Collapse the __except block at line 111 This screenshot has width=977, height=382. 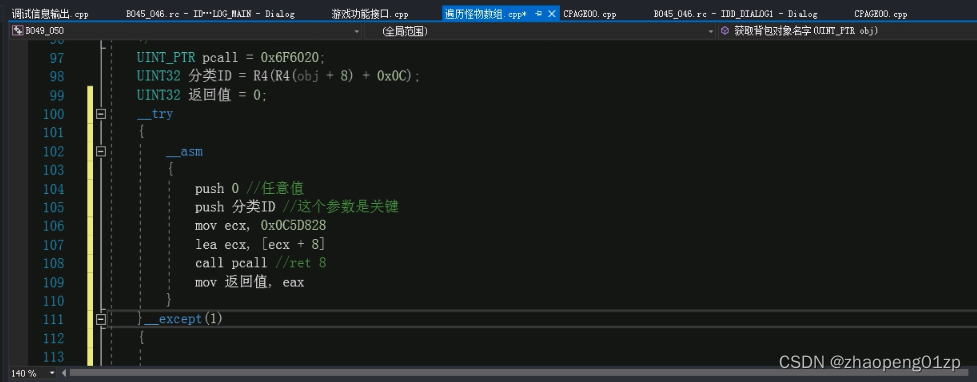tap(100, 319)
